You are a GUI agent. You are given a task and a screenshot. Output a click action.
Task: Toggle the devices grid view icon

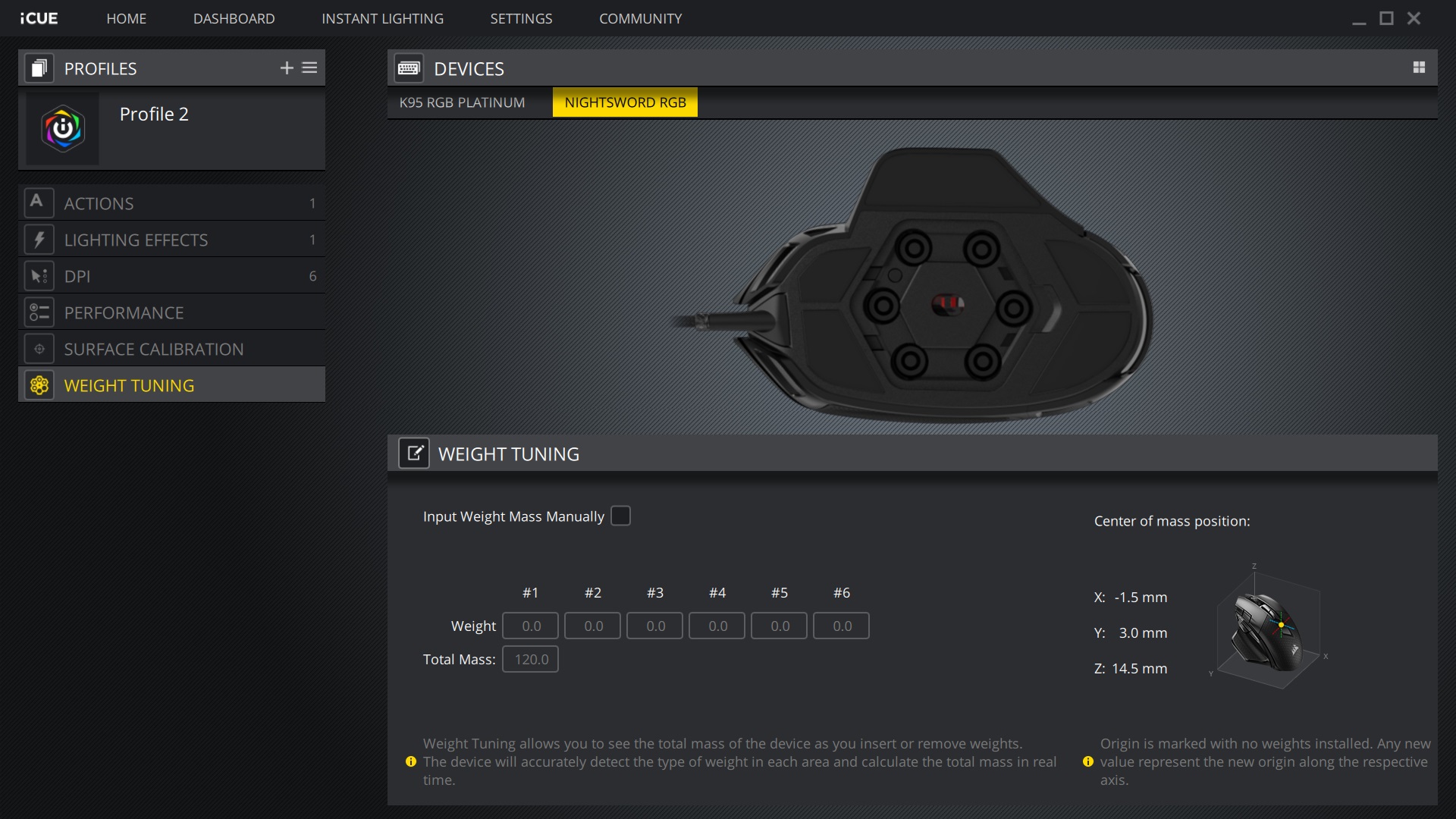(1419, 68)
